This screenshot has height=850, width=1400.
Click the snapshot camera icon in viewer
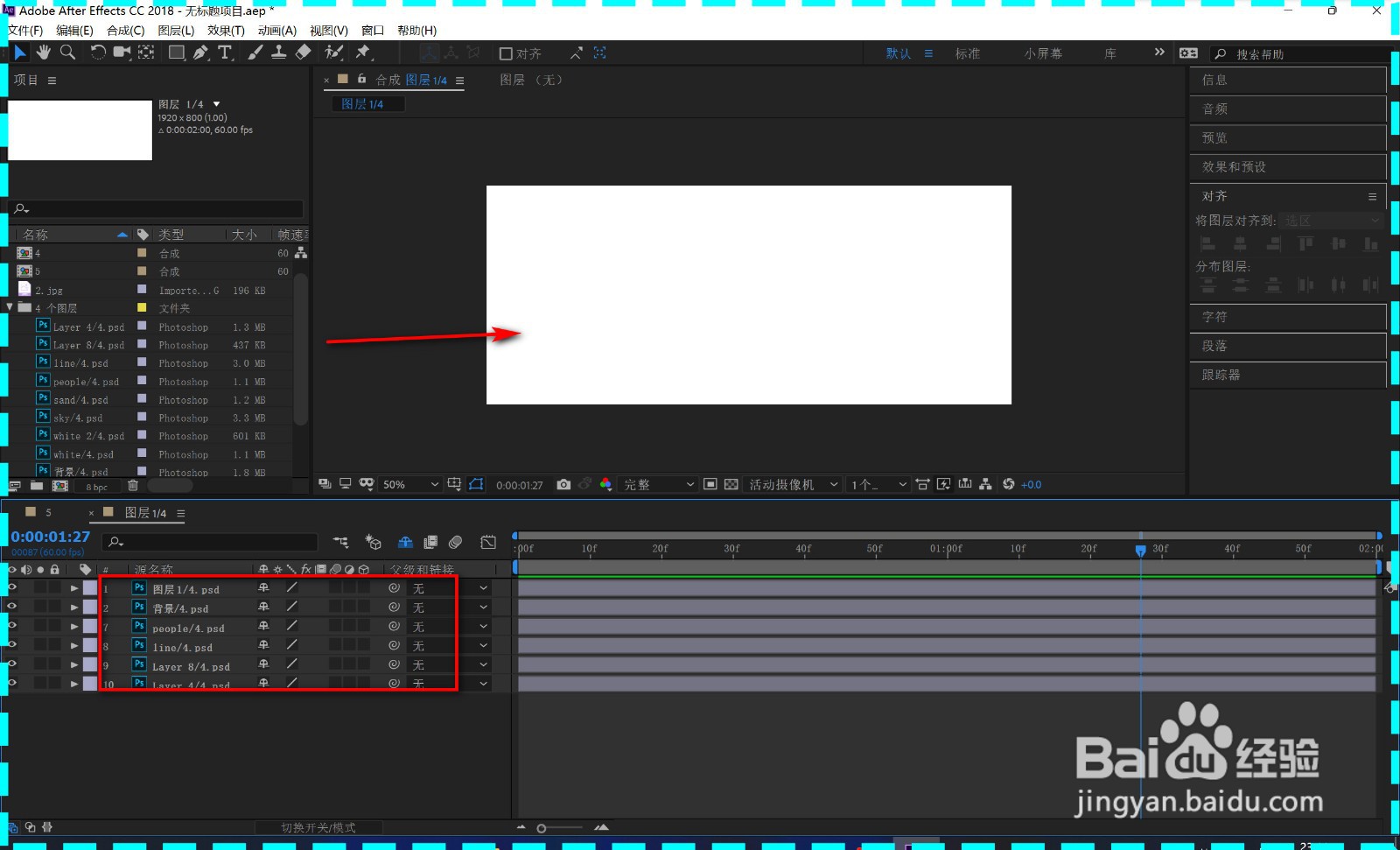563,484
